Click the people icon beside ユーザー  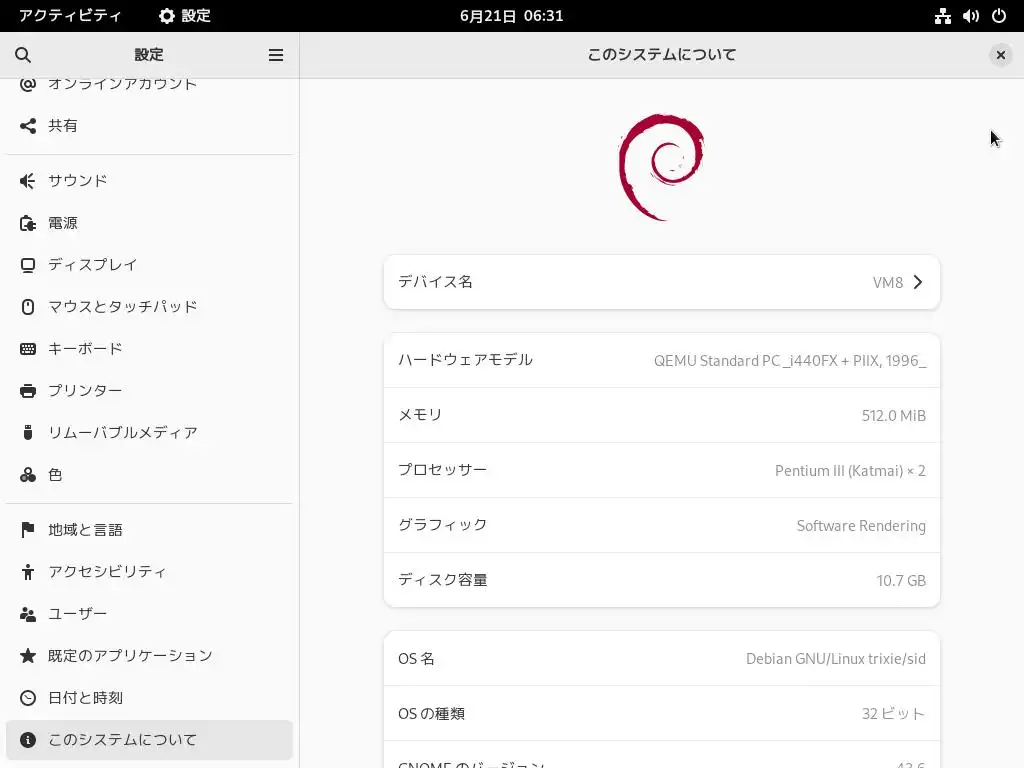tap(27, 614)
